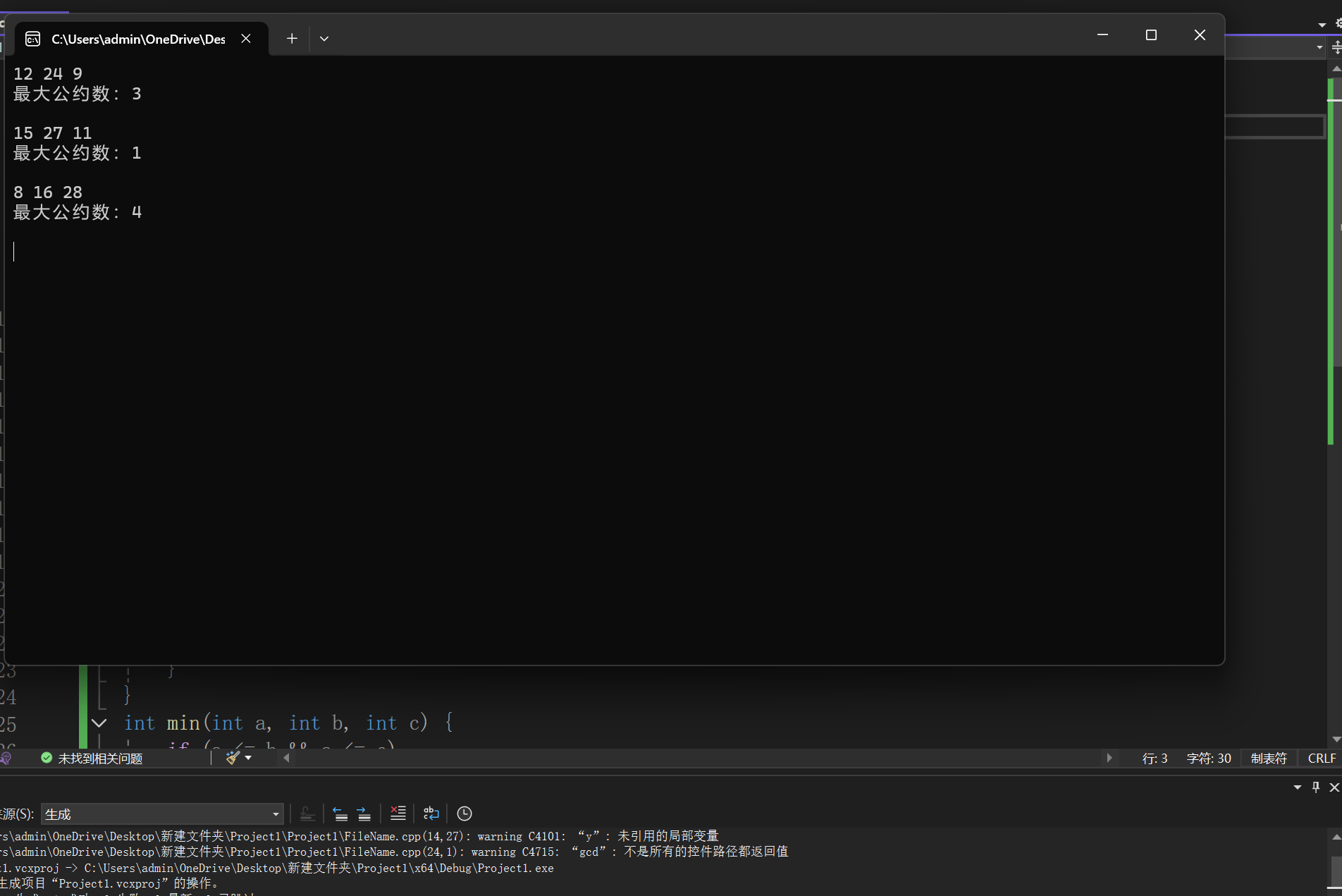Open the code cleanup dropdown arrow
This screenshot has height=896, width=1342.
tap(248, 758)
